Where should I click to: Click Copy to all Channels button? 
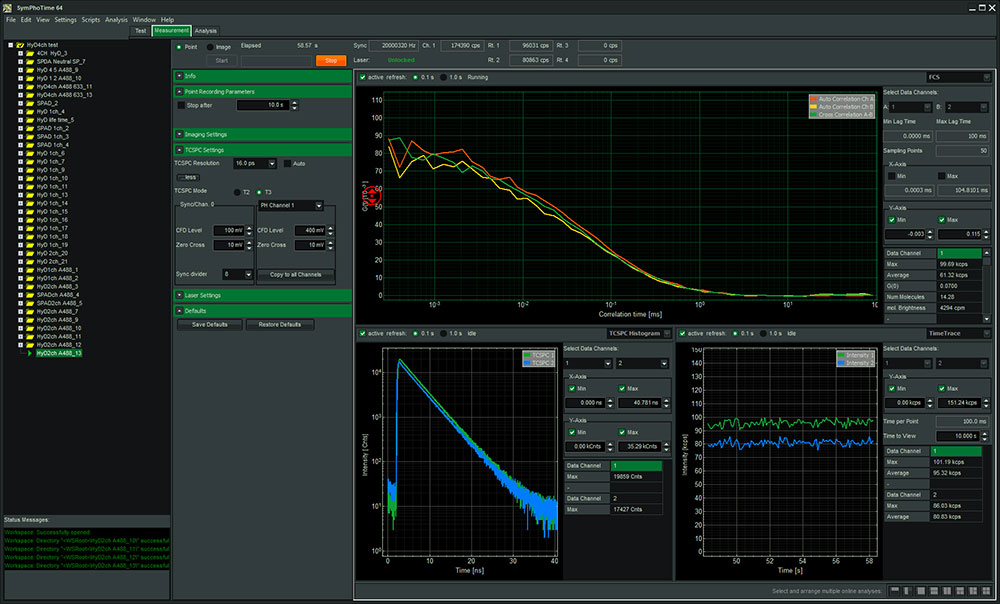[x=295, y=274]
